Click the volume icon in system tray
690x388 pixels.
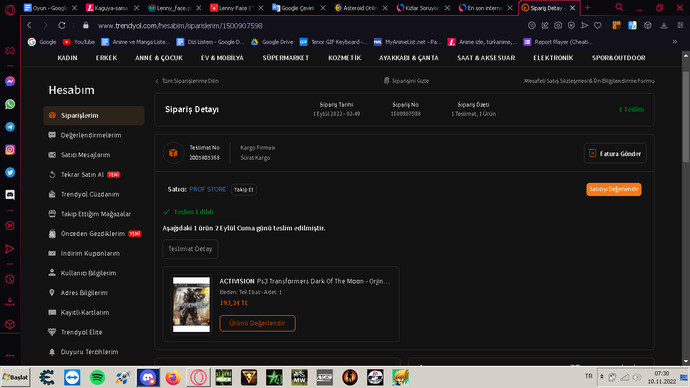pyautogui.click(x=636, y=377)
